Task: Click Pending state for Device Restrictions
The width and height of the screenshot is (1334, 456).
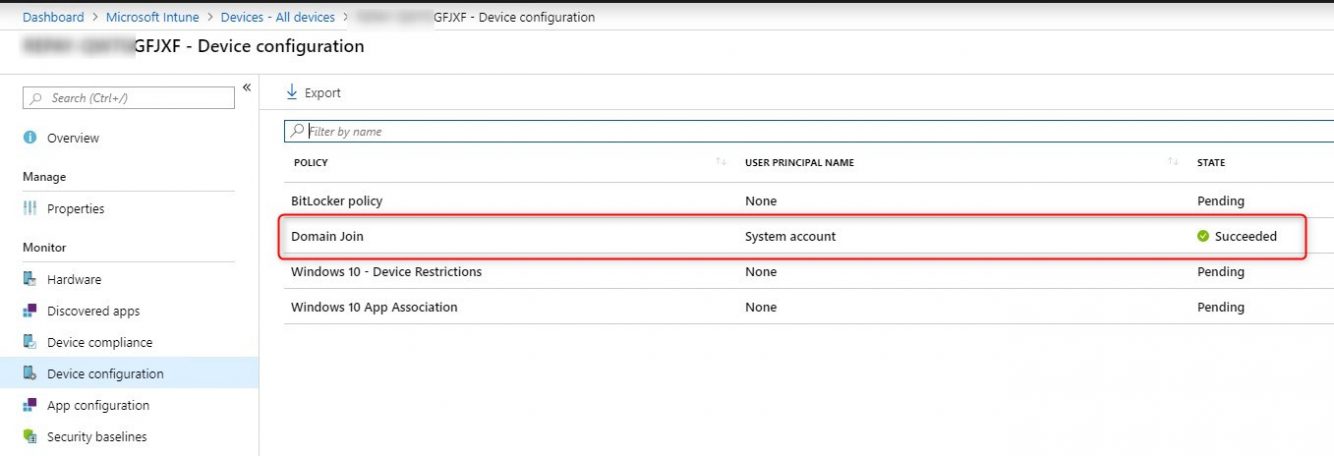Action: click(x=1221, y=272)
